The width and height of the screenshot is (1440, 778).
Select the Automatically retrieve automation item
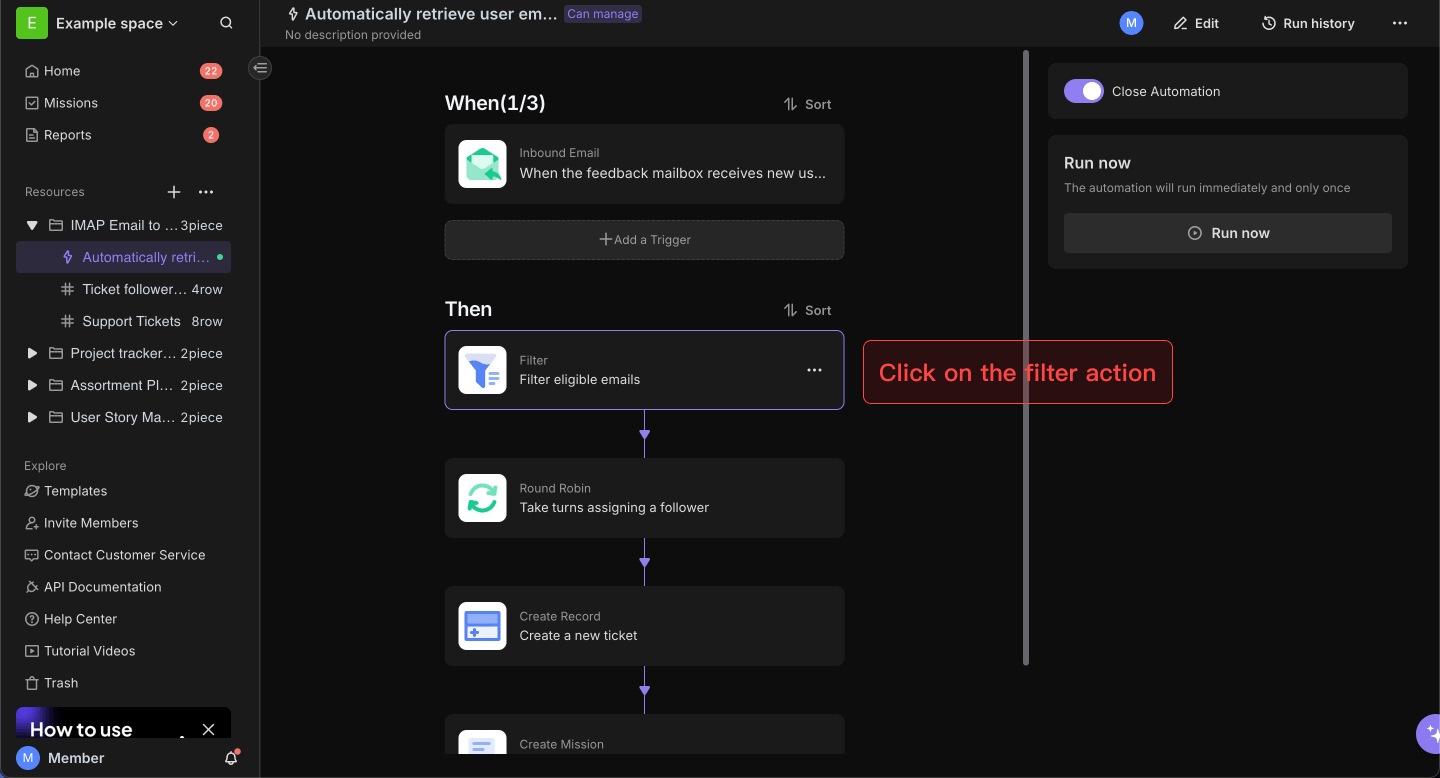click(x=124, y=257)
